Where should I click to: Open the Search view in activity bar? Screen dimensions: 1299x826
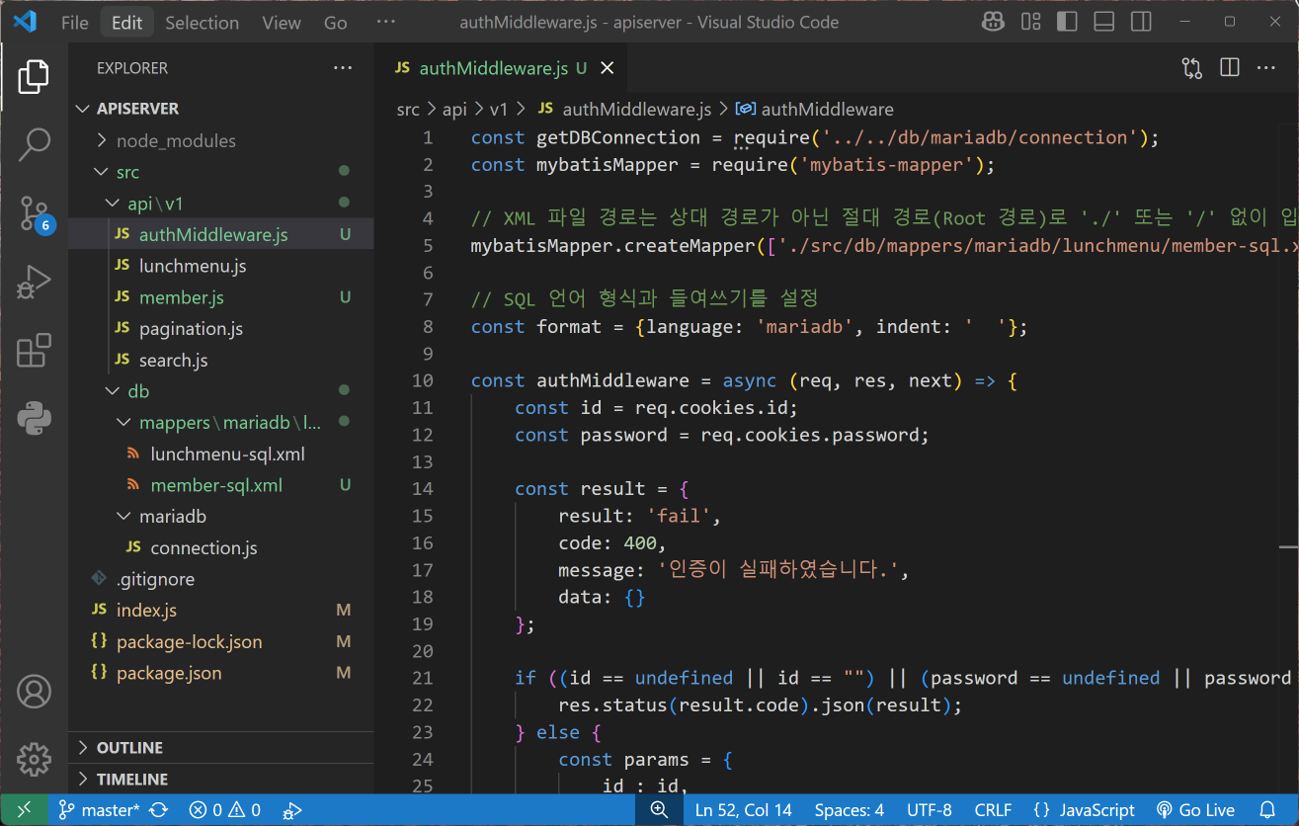pos(34,145)
